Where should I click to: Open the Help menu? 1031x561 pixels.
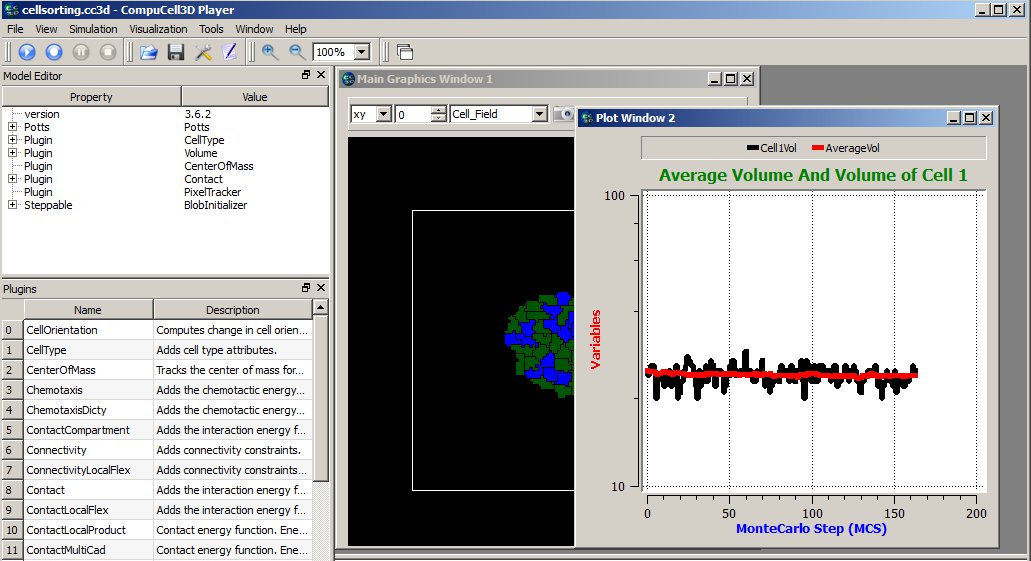(295, 29)
